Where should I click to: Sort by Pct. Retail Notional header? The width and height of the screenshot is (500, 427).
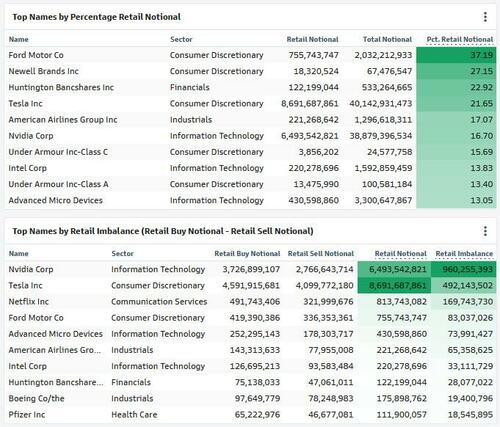tap(460, 39)
